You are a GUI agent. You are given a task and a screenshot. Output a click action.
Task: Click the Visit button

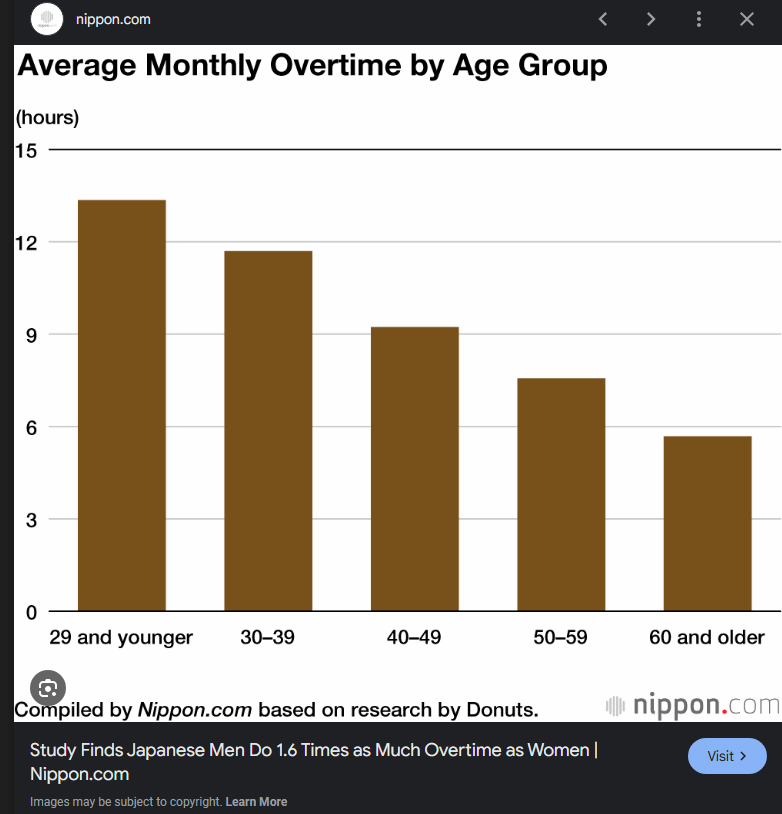coord(727,756)
